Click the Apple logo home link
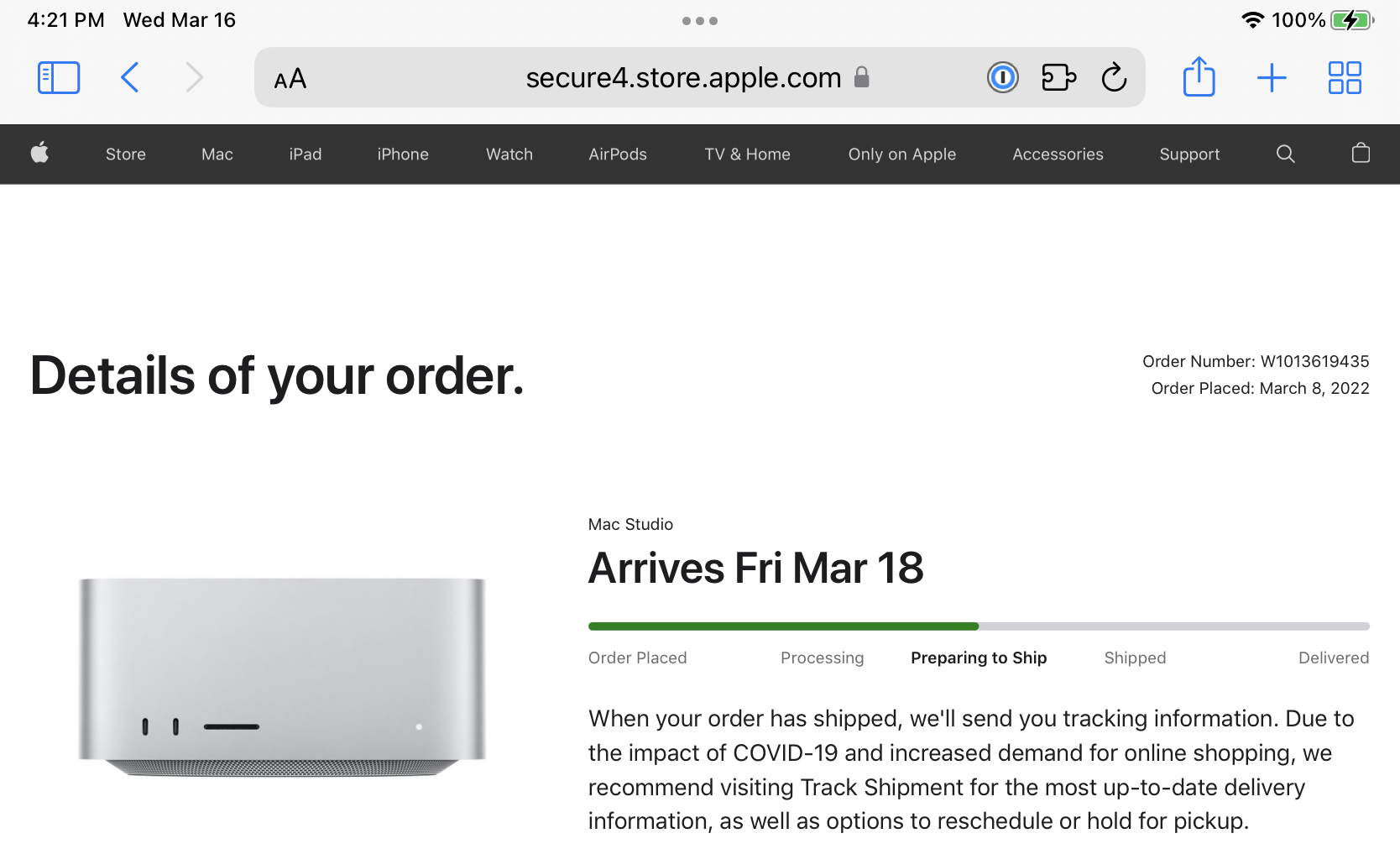The image size is (1400, 849). (39, 154)
